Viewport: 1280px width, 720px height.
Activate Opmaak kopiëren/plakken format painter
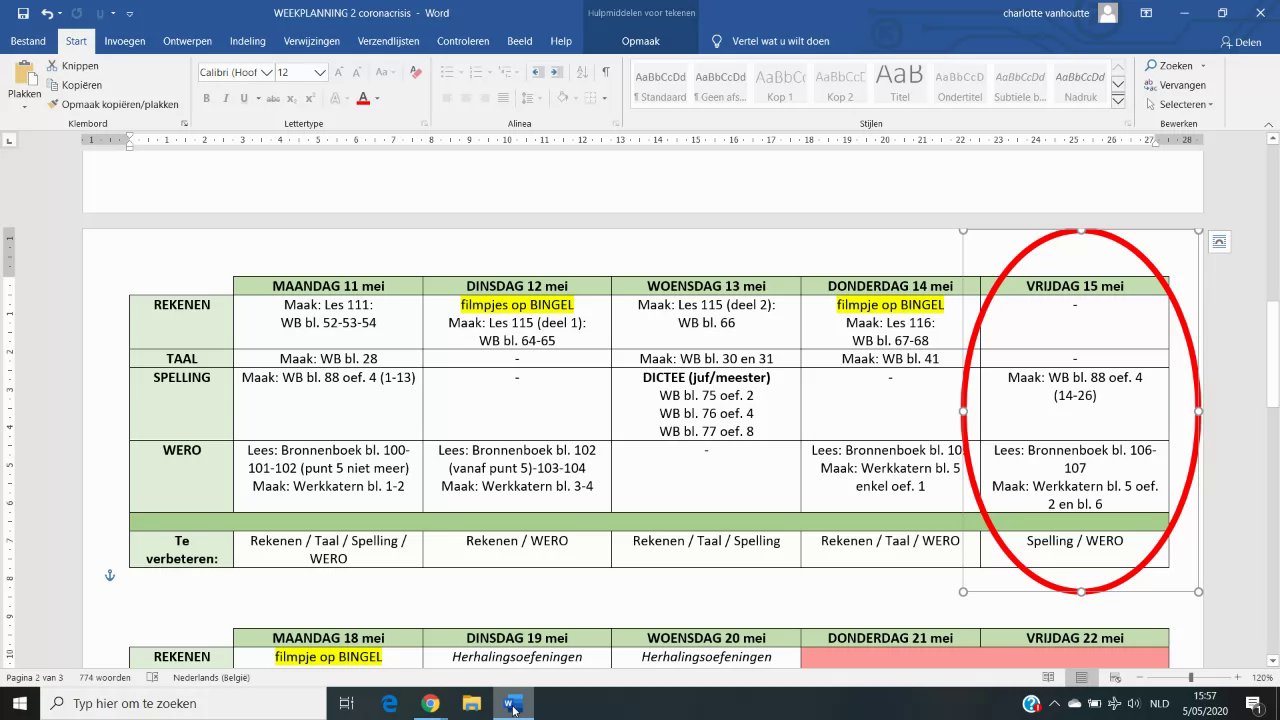[112, 104]
